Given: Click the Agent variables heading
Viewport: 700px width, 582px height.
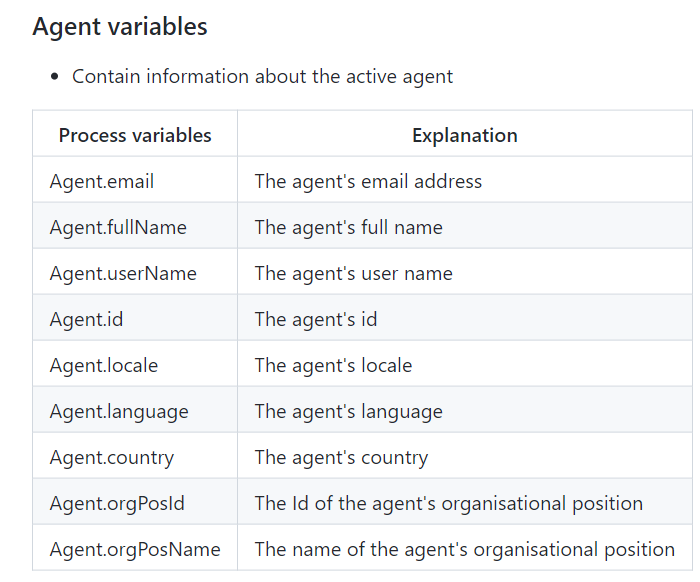Looking at the screenshot, I should point(120,27).
